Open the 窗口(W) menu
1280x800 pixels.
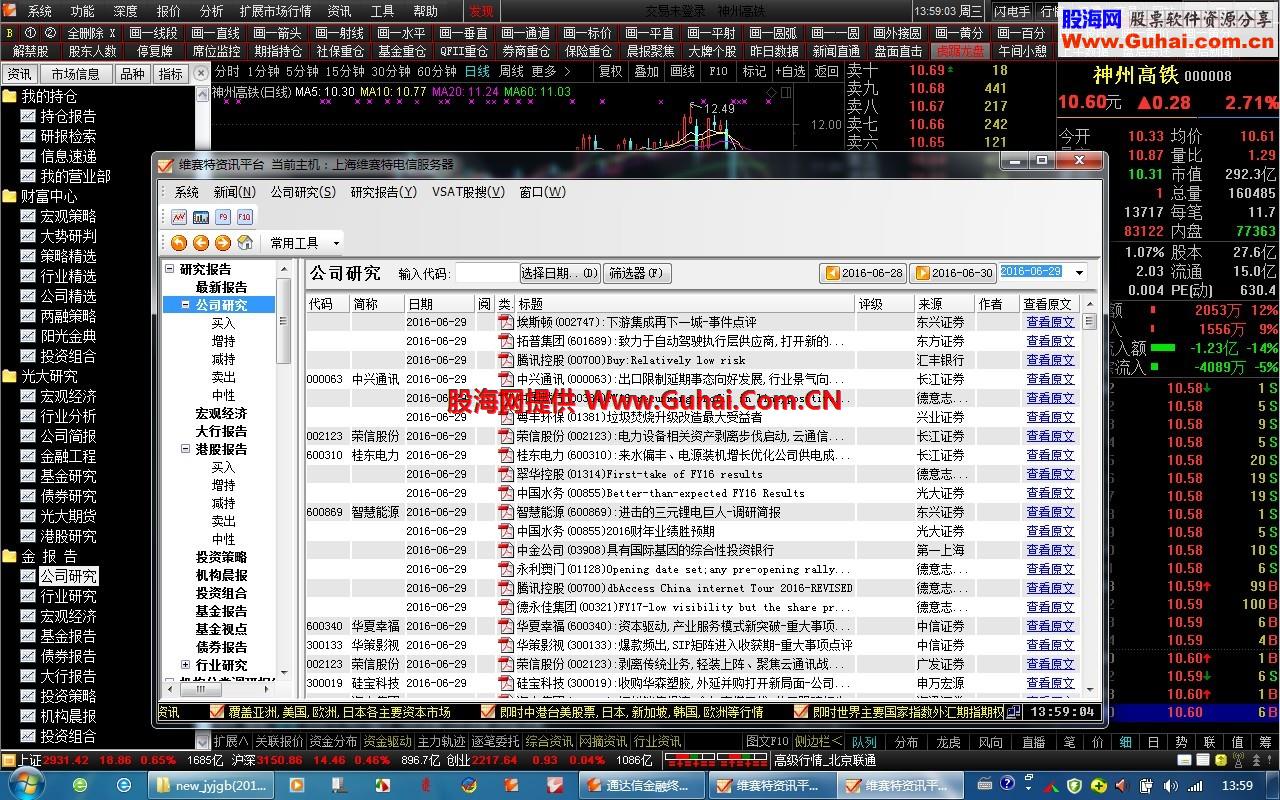[542, 192]
